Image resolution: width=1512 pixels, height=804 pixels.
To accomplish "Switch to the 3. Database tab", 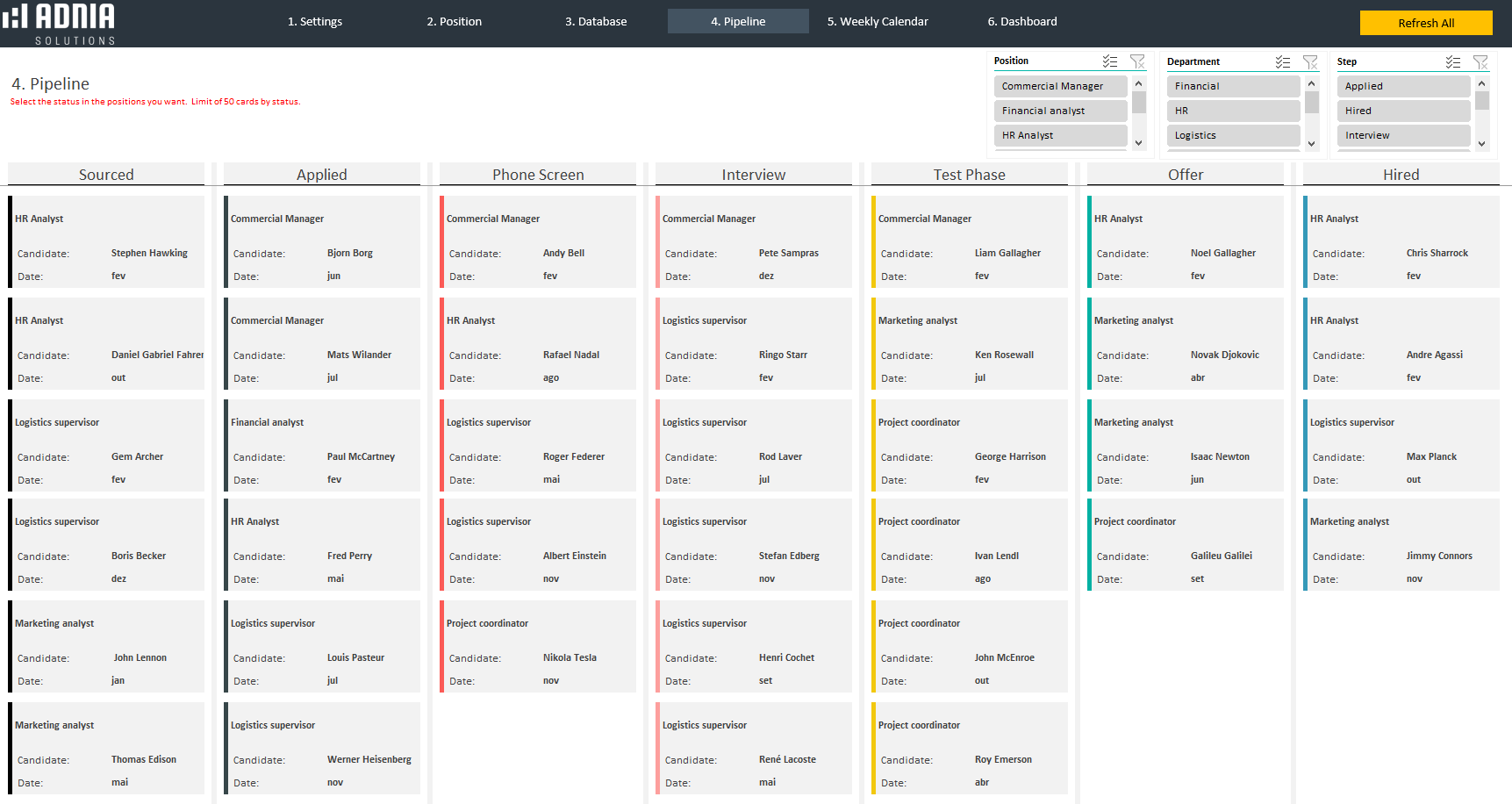I will 596,22.
